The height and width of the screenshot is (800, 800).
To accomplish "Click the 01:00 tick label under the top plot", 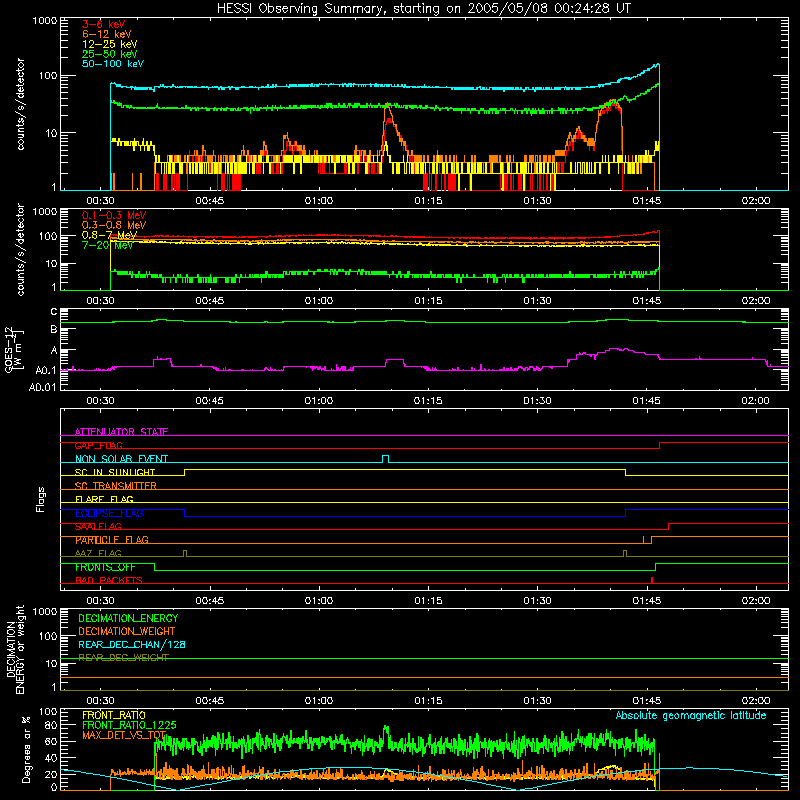I will [x=319, y=201].
